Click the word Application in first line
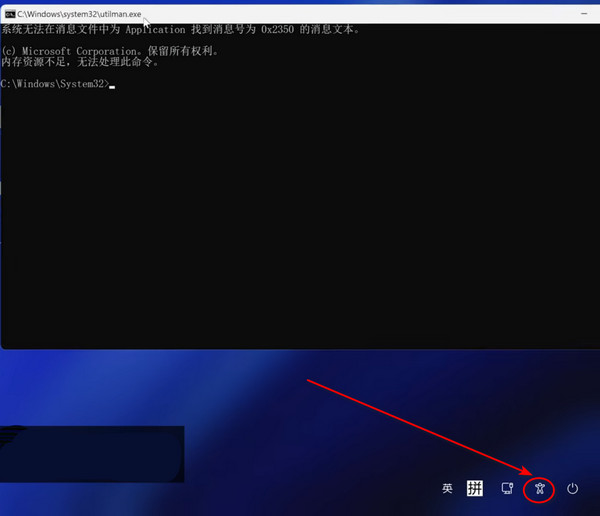Viewport: 600px width, 516px height. point(155,30)
